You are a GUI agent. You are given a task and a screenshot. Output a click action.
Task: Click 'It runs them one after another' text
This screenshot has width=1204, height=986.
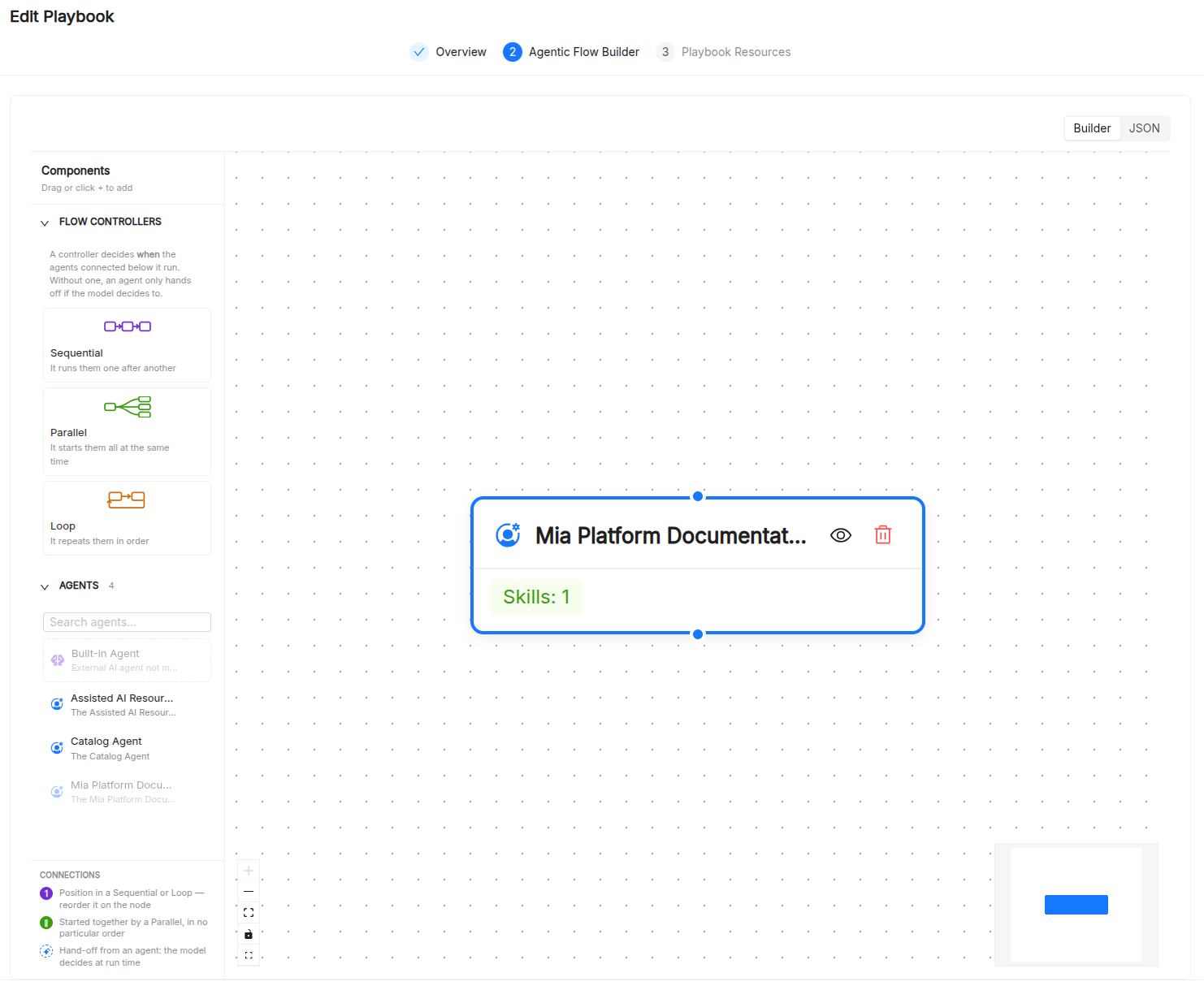click(x=113, y=368)
